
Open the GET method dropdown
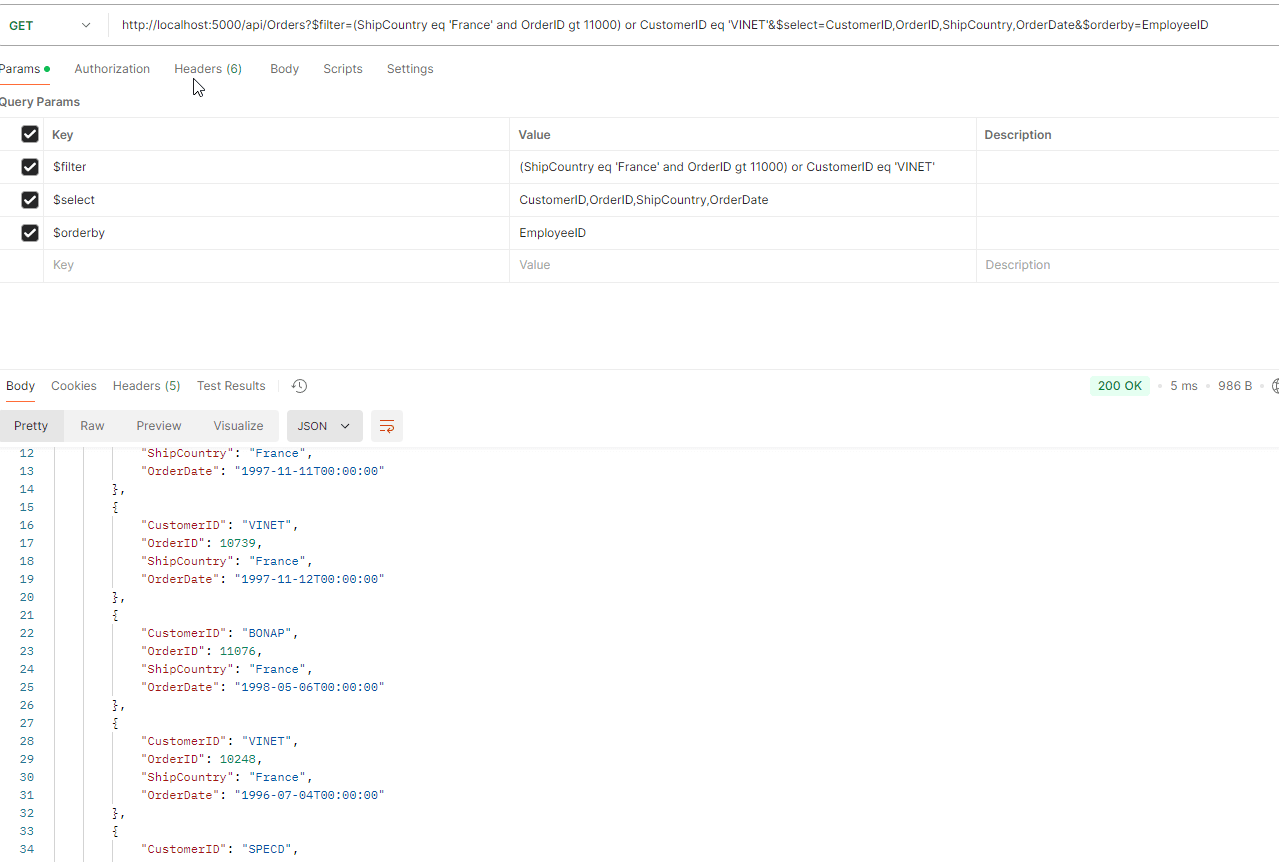coord(48,25)
